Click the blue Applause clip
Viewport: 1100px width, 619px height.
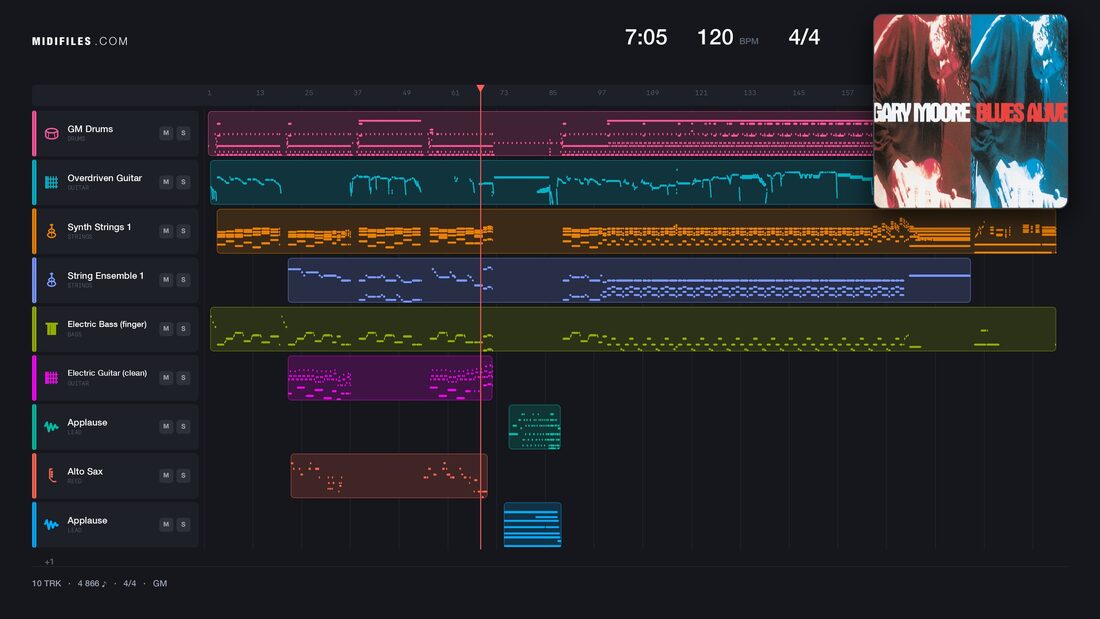coord(532,525)
